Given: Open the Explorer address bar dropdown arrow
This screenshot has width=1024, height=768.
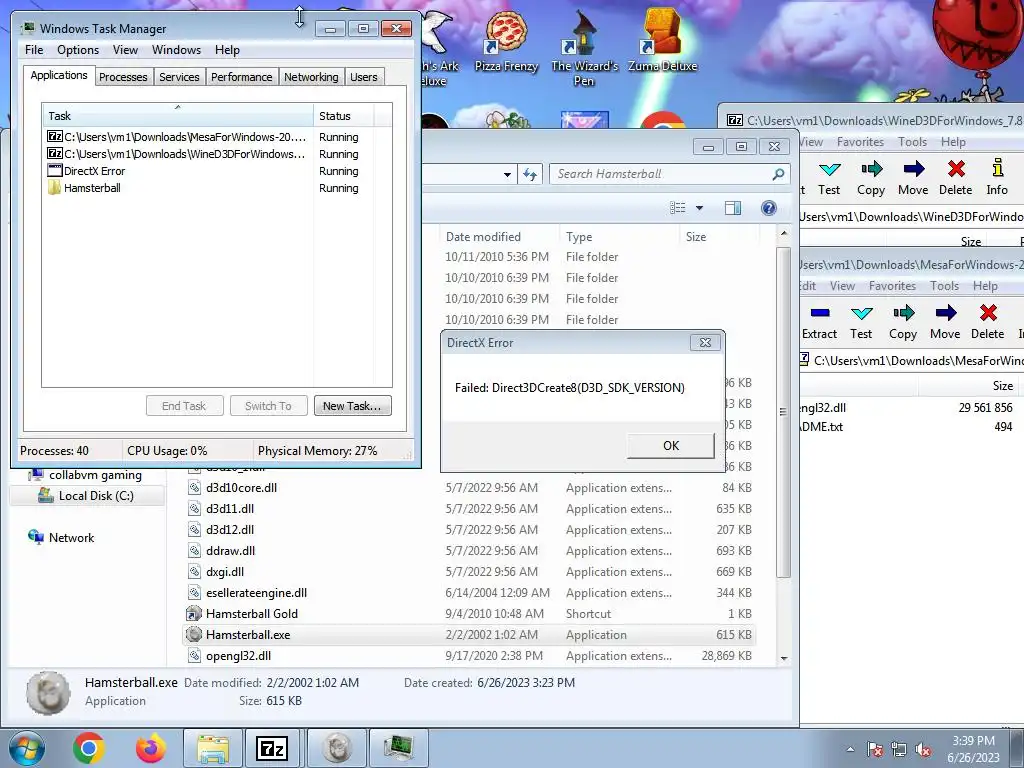Looking at the screenshot, I should tap(507, 174).
